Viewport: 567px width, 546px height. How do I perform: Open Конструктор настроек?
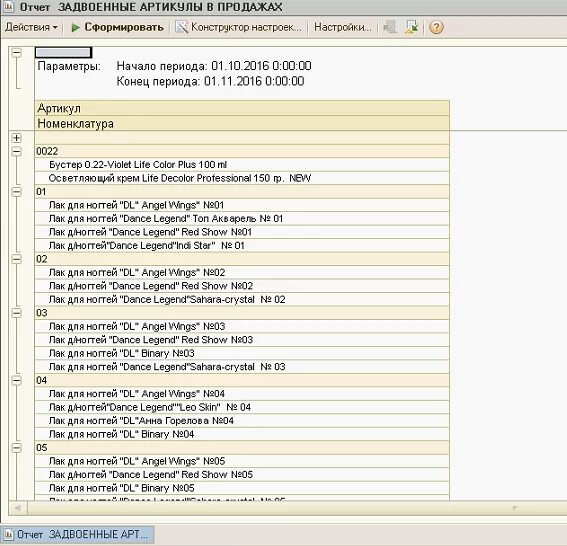(x=238, y=27)
